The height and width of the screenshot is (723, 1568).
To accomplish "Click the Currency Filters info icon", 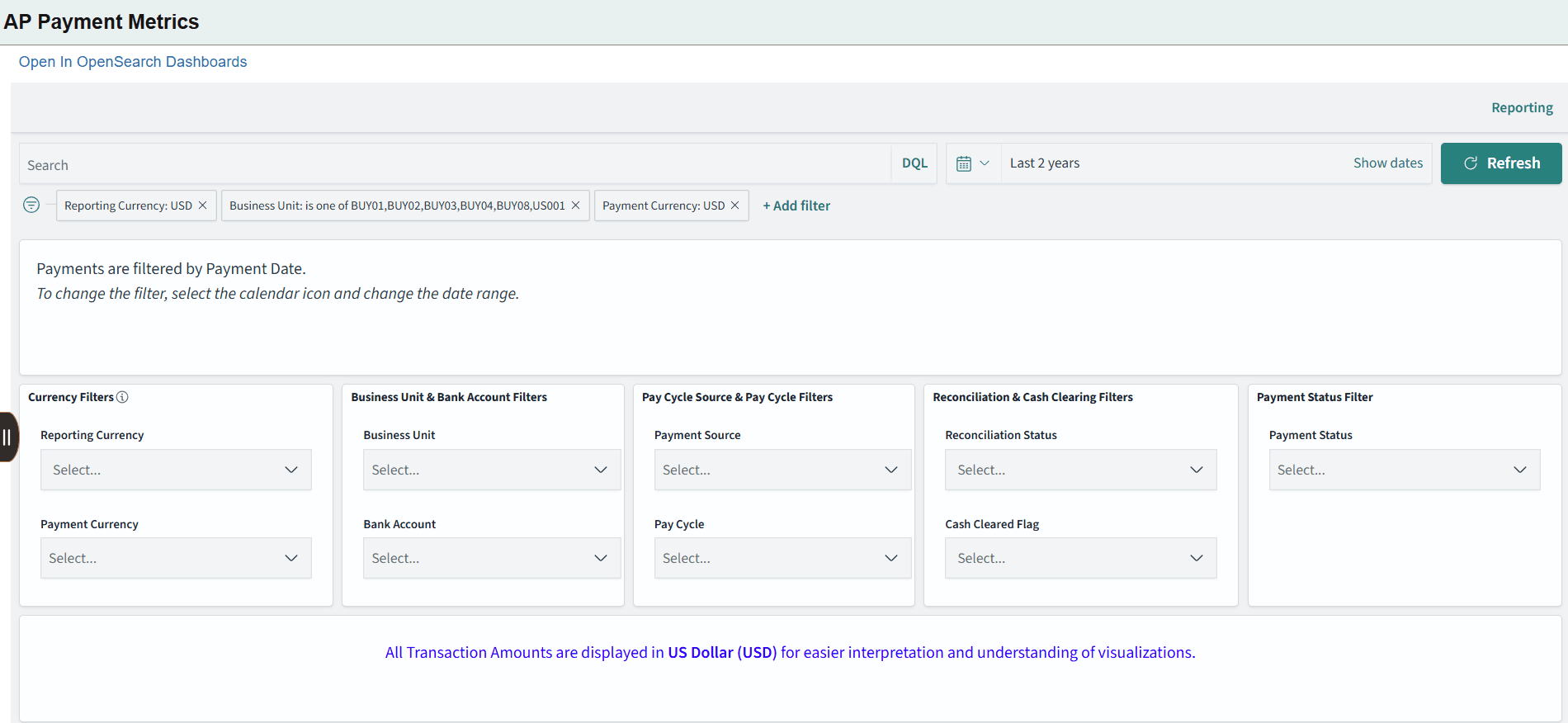I will 122,397.
